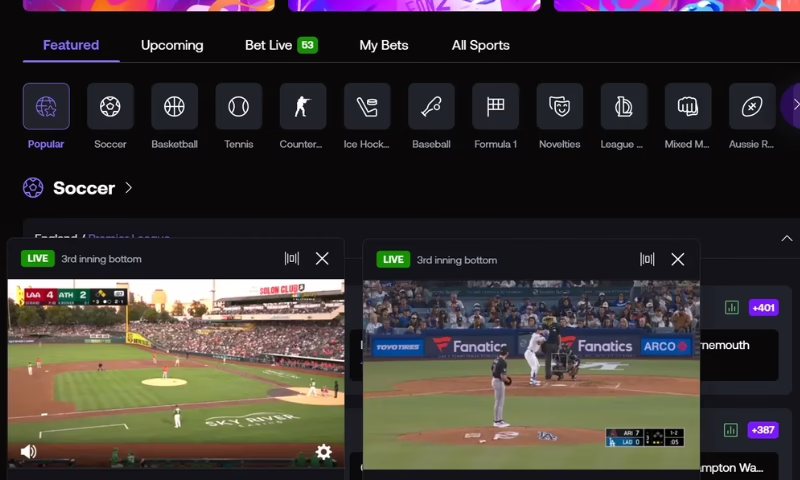Image resolution: width=800 pixels, height=480 pixels.
Task: Close the ARI vs LAD live stream
Action: tap(678, 260)
